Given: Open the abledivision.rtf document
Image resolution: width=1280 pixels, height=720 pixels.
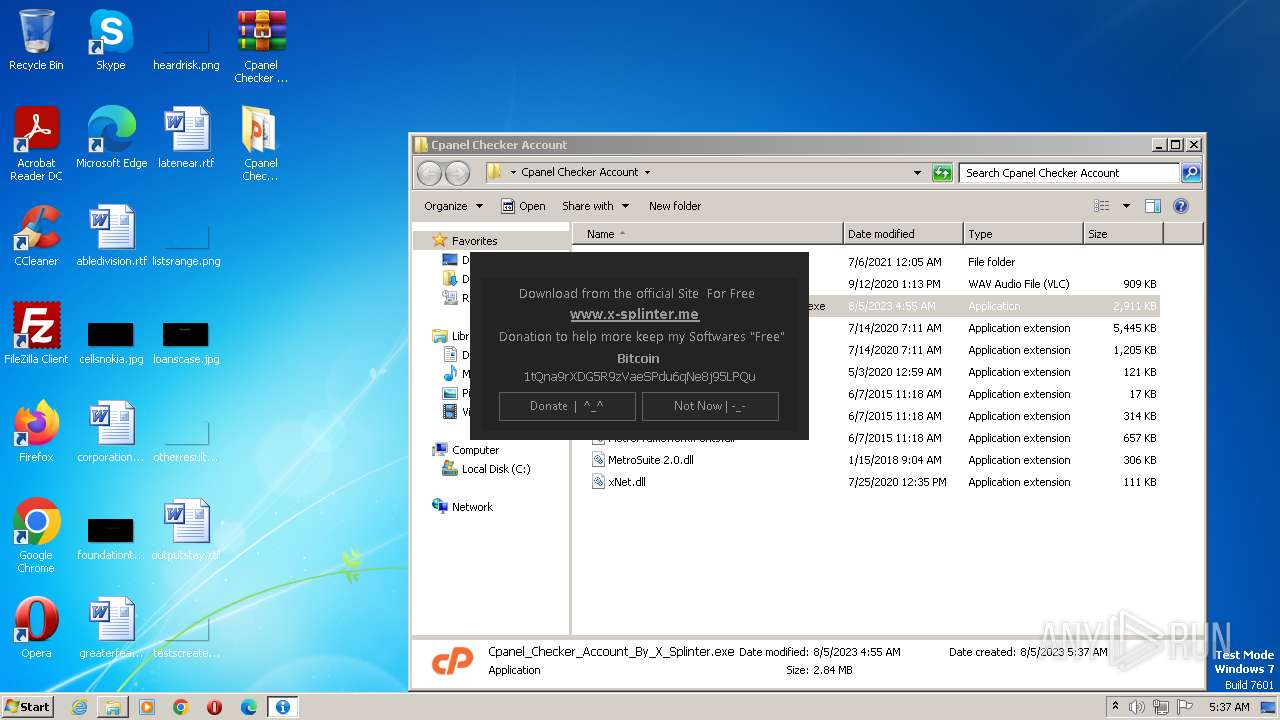Looking at the screenshot, I should pos(111,236).
